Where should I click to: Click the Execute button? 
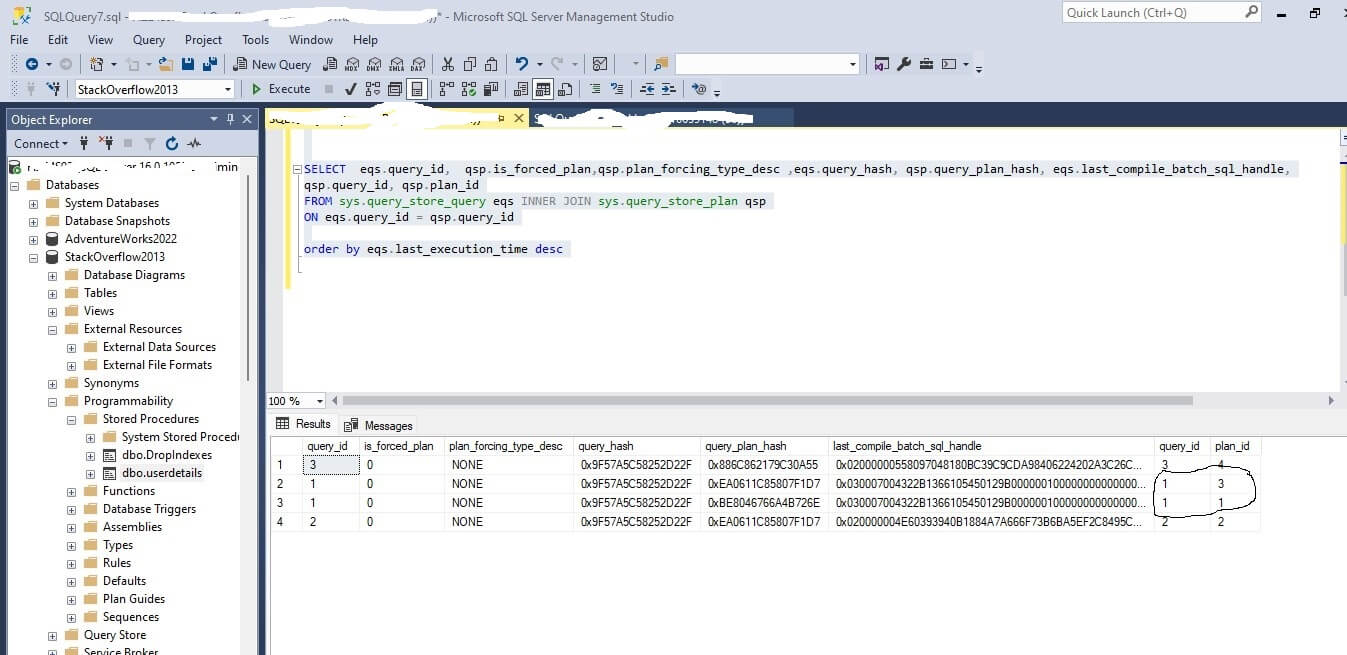point(280,89)
